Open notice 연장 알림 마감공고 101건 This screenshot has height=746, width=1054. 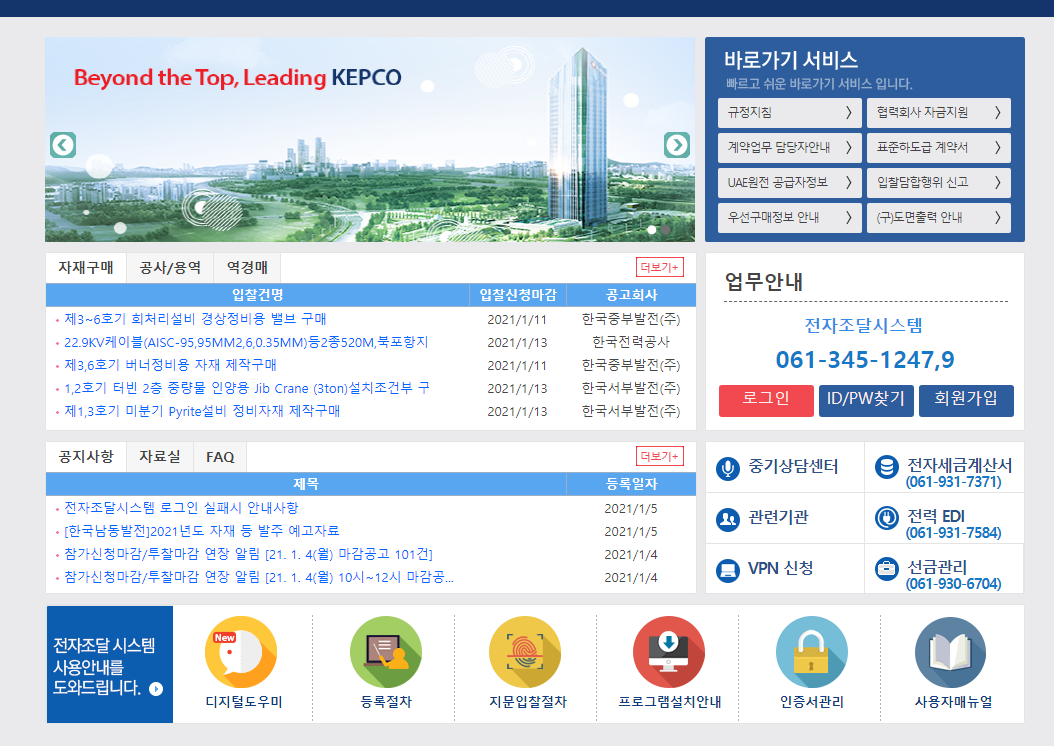point(248,554)
